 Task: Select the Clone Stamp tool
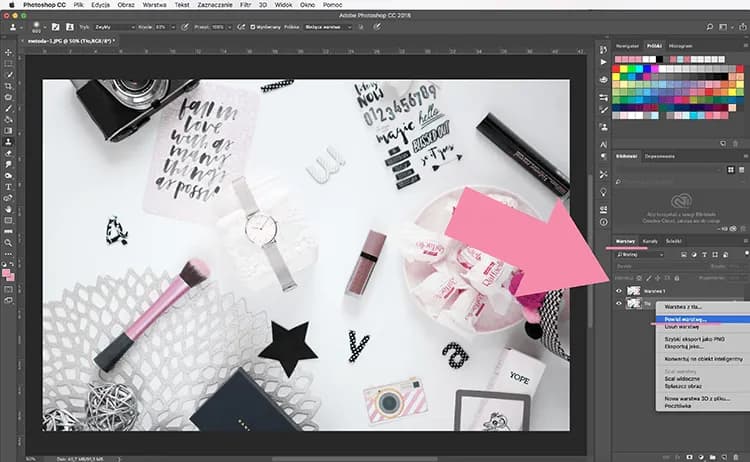tap(8, 141)
